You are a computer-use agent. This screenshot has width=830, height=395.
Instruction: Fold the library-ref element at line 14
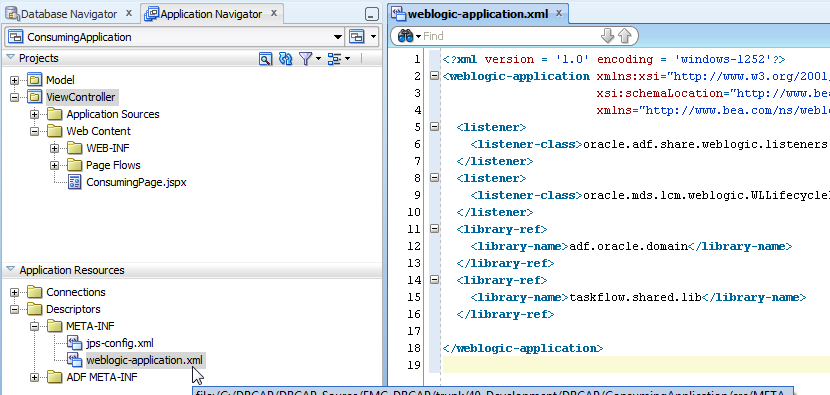pos(434,280)
